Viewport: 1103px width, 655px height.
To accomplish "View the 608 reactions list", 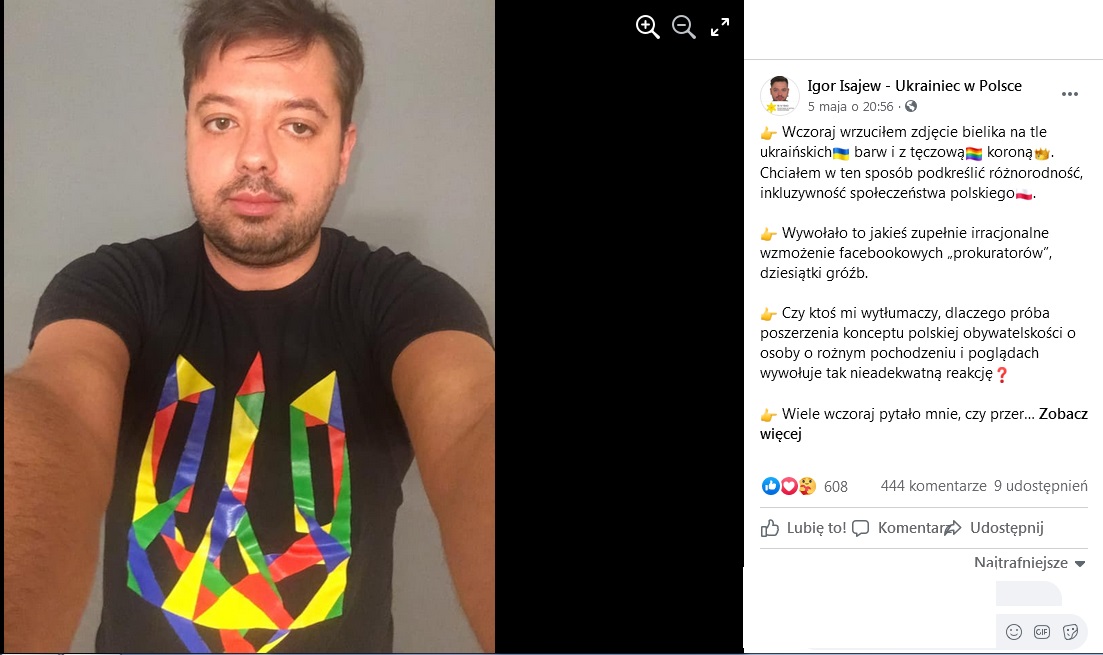I will pyautogui.click(x=835, y=487).
